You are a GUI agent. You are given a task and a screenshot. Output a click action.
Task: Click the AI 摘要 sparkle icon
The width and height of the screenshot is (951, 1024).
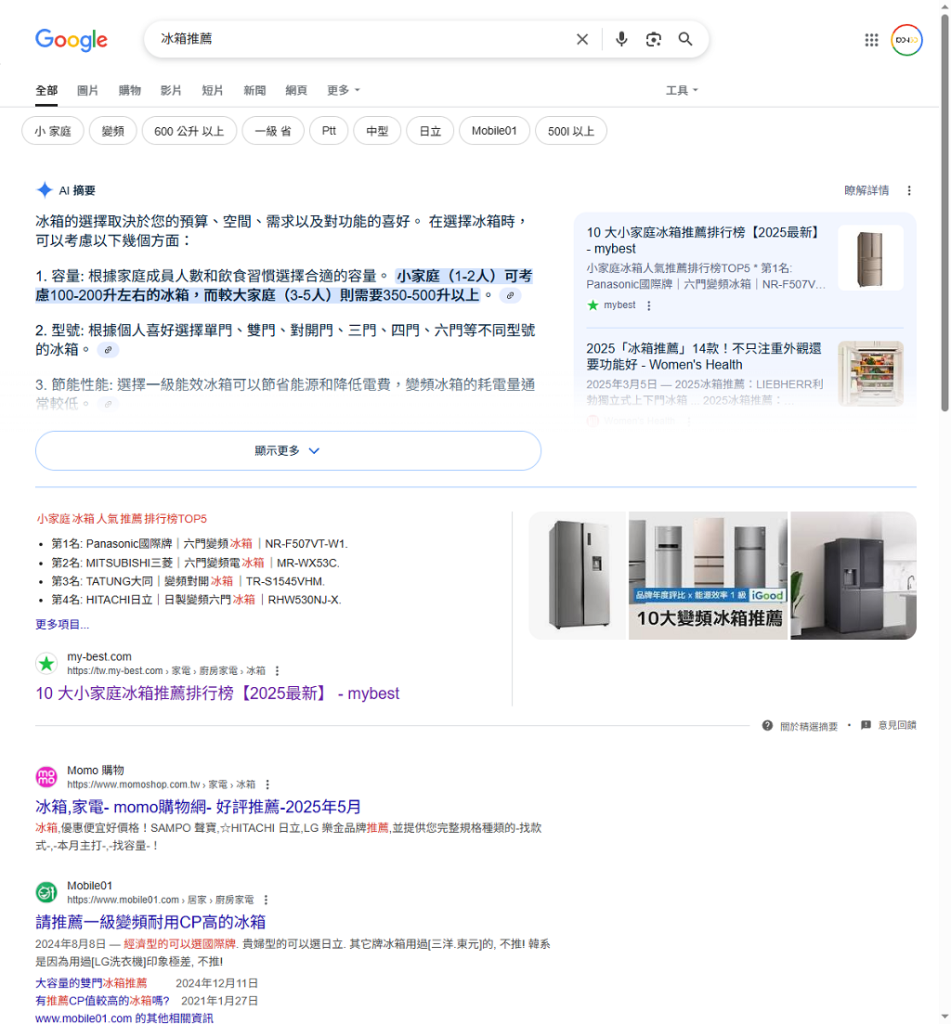coord(43,190)
